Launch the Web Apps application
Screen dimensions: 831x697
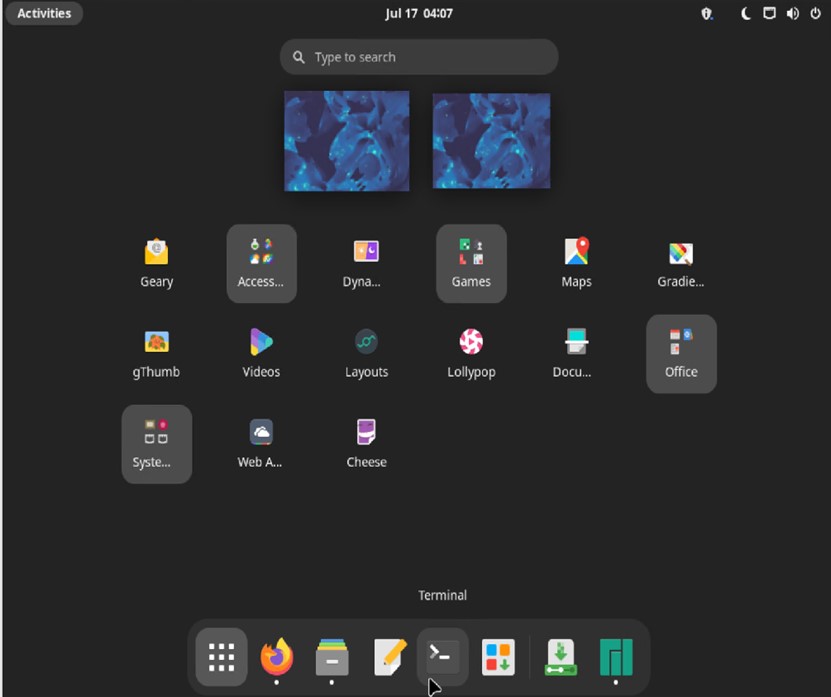point(261,444)
